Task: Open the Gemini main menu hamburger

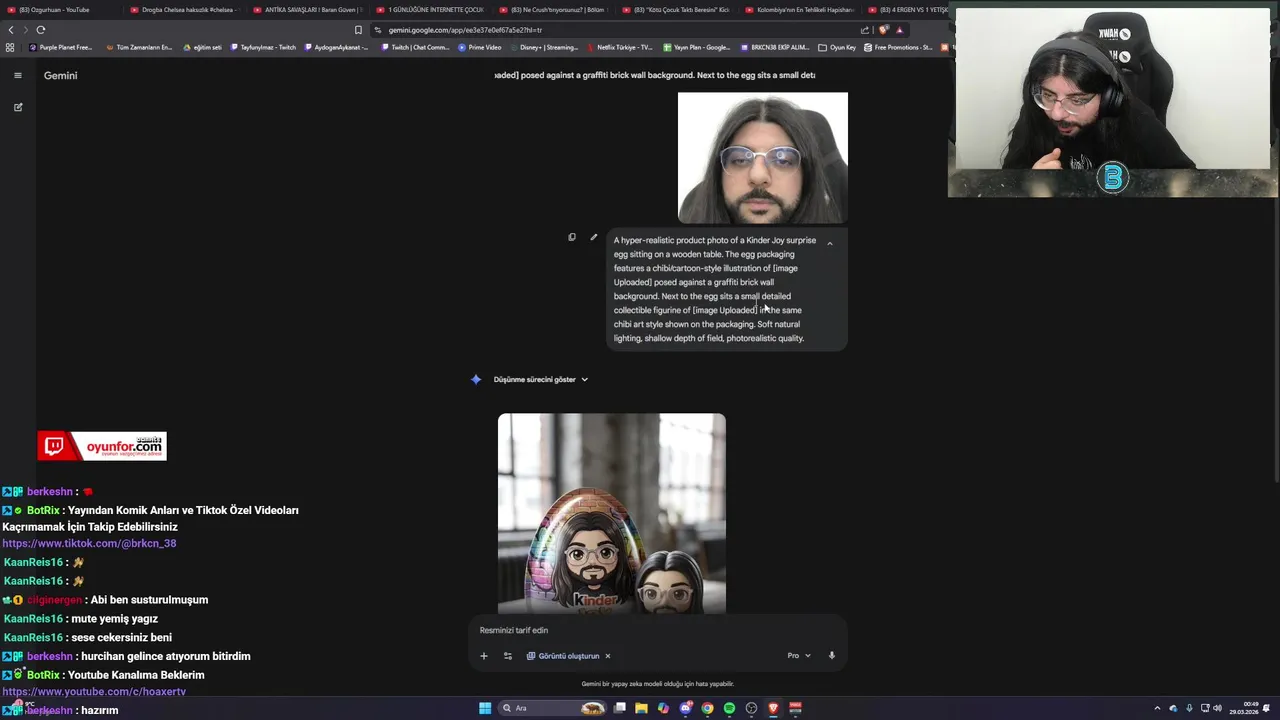Action: coord(17,76)
